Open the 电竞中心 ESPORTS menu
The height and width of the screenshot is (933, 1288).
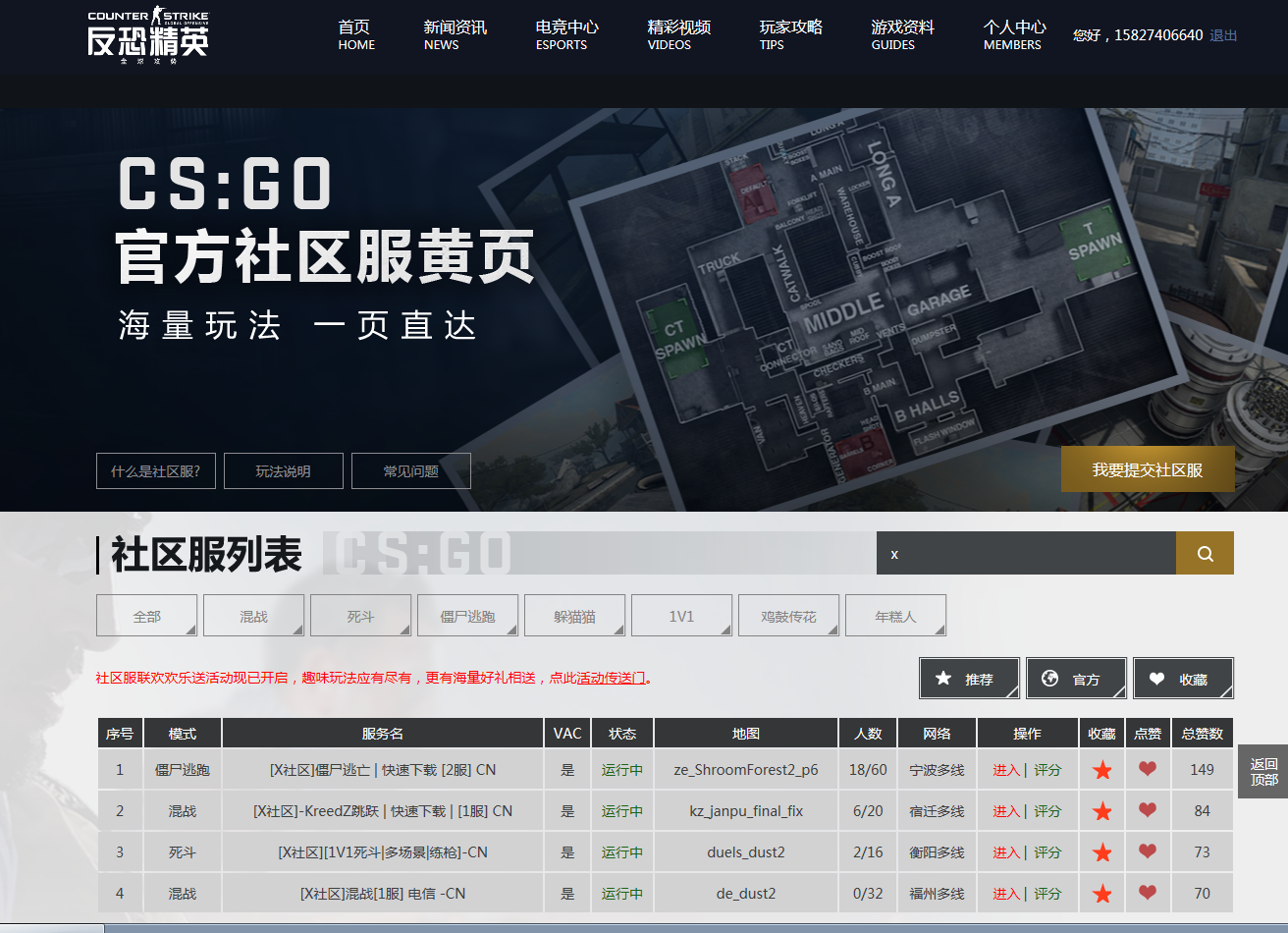point(566,34)
